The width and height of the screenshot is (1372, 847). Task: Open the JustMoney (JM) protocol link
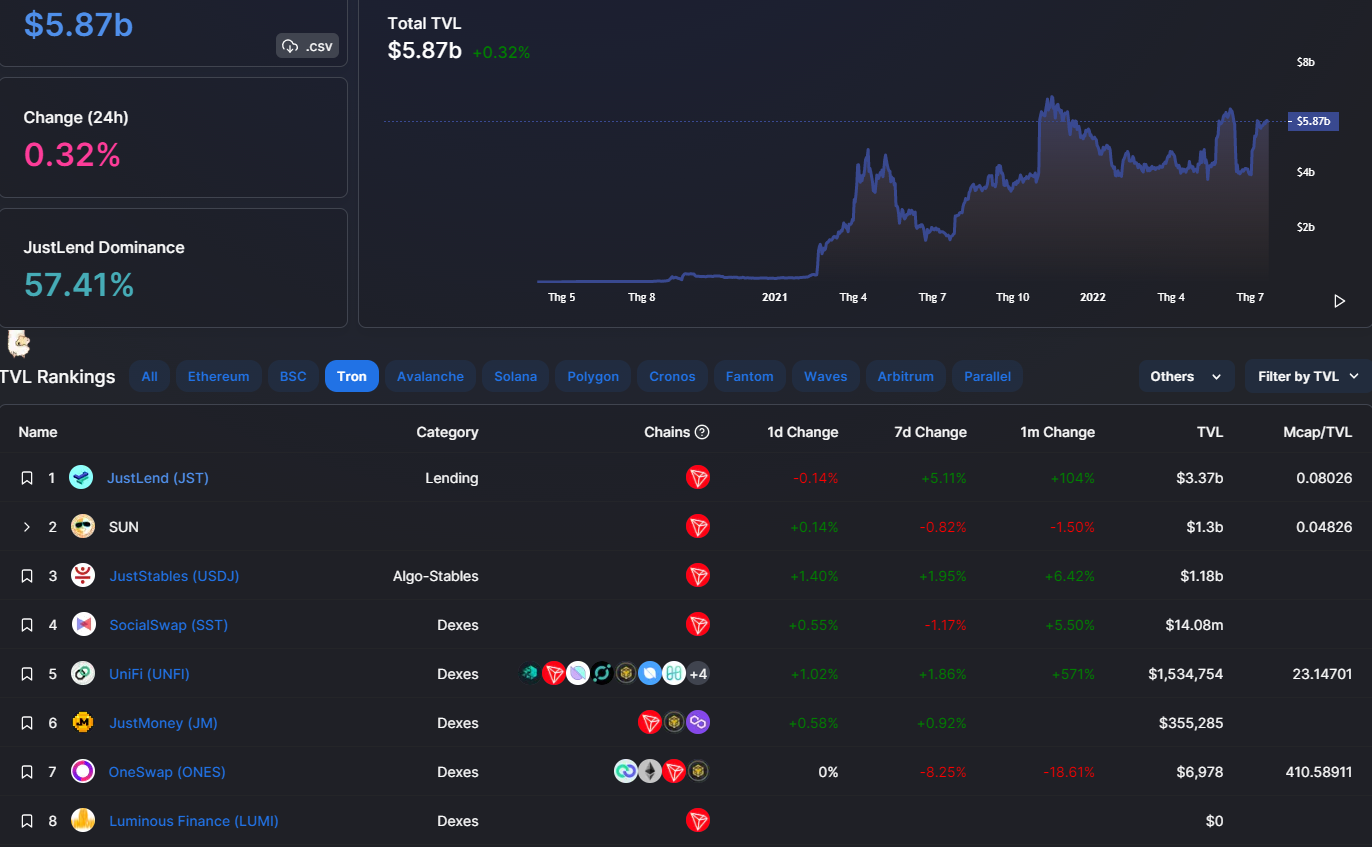pos(163,723)
